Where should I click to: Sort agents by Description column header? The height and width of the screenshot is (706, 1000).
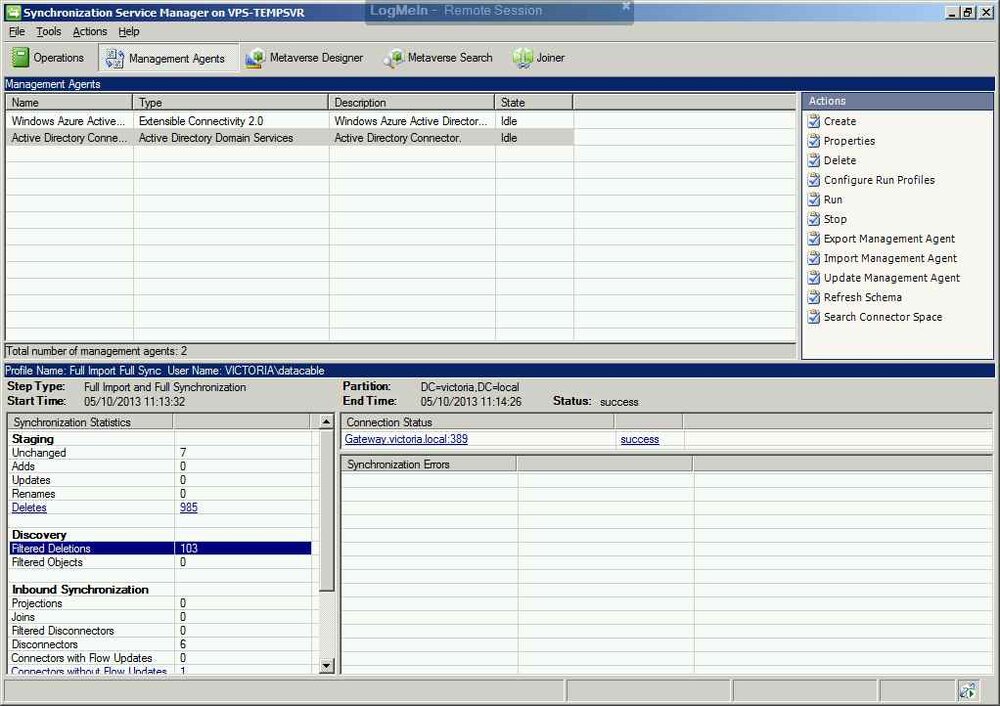pos(411,103)
